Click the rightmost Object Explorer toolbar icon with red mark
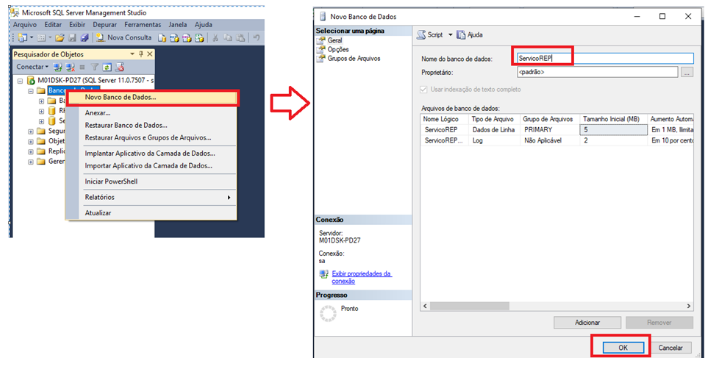The width and height of the screenshot is (712, 370). [x=120, y=67]
